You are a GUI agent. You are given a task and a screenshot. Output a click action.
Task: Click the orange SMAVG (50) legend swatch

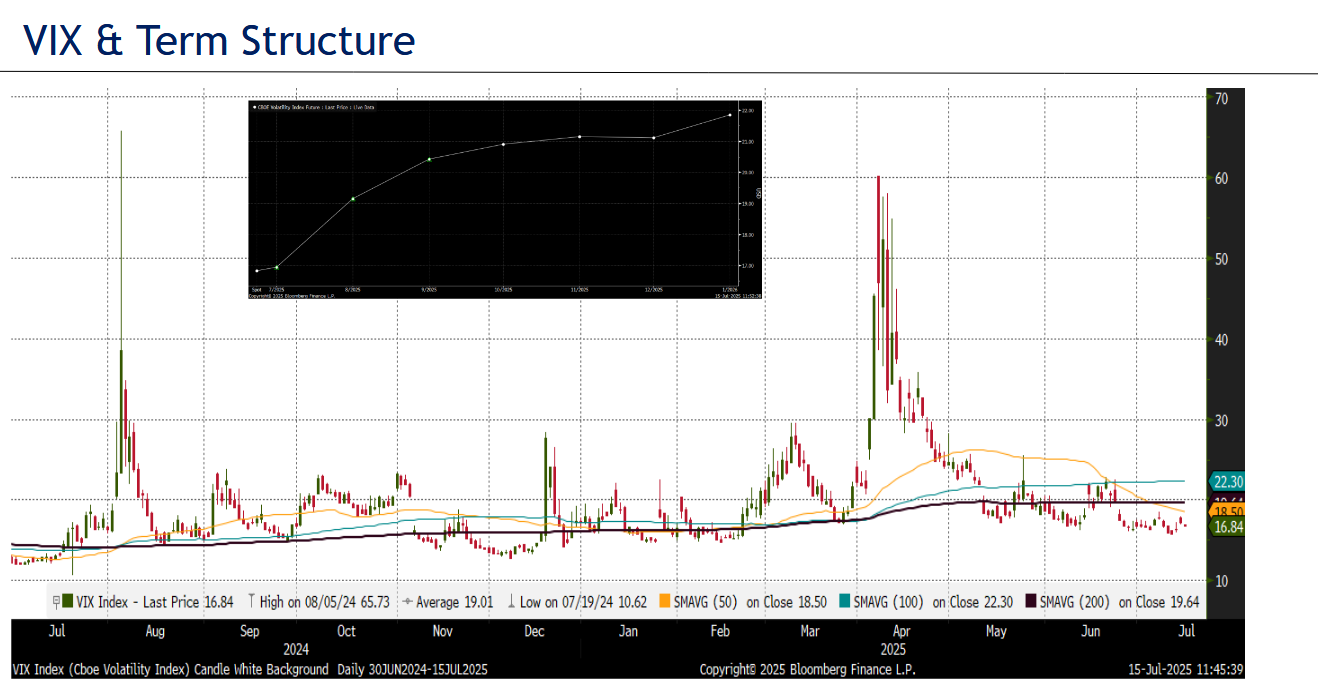[665, 602]
